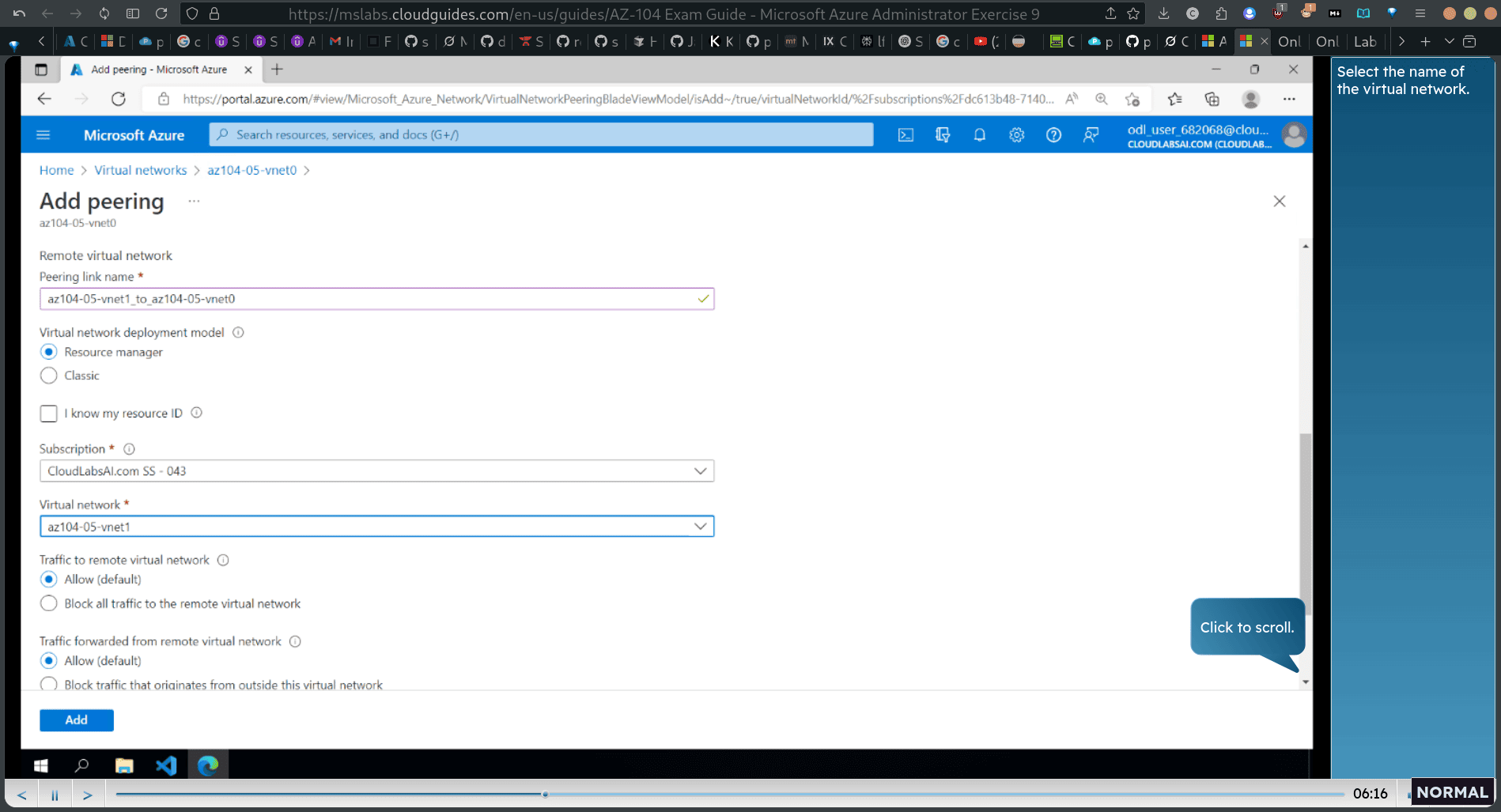Click the Add button
Image resolution: width=1501 pixels, height=812 pixels.
[x=77, y=720]
